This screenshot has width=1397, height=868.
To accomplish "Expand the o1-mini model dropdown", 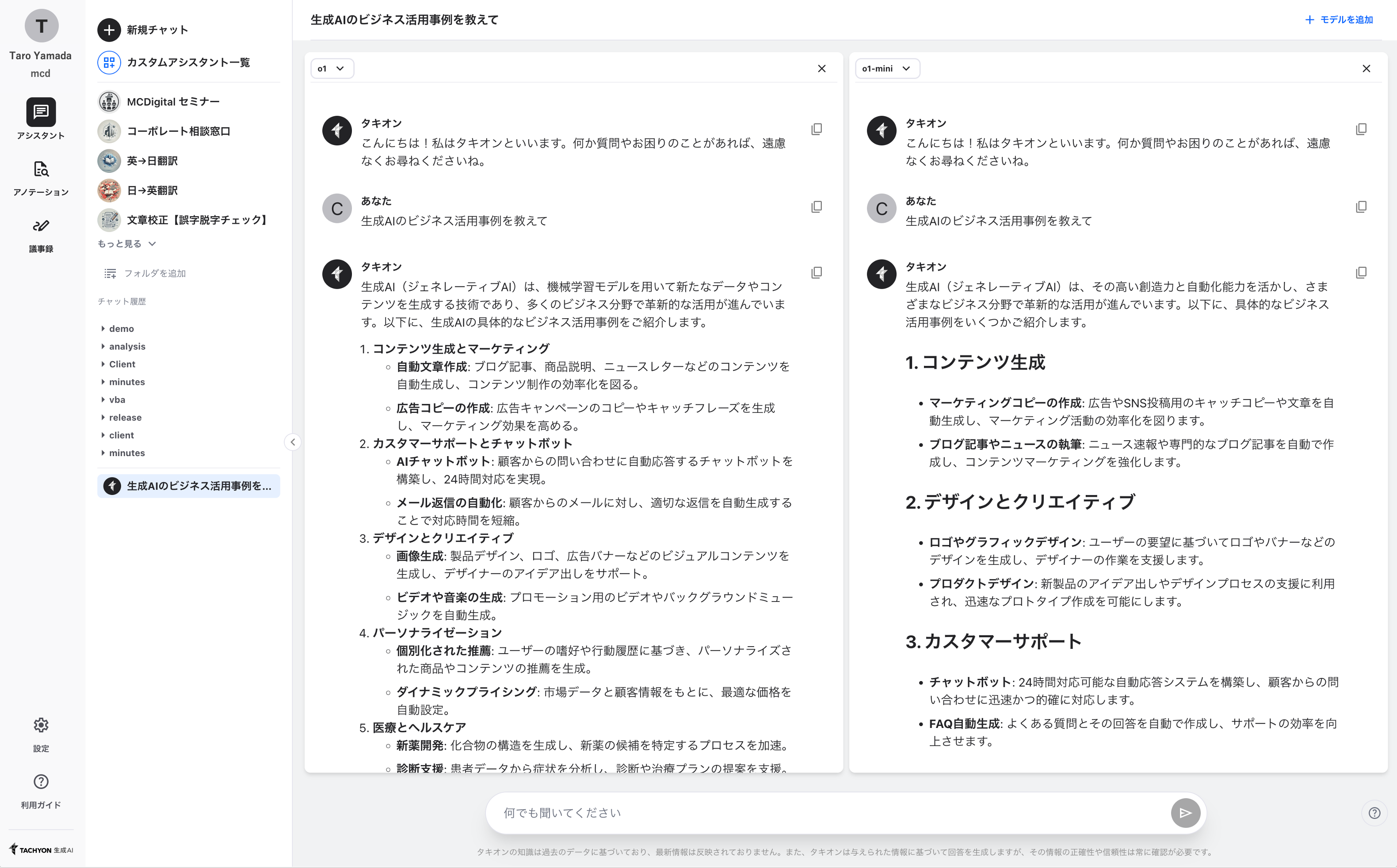I will point(885,68).
